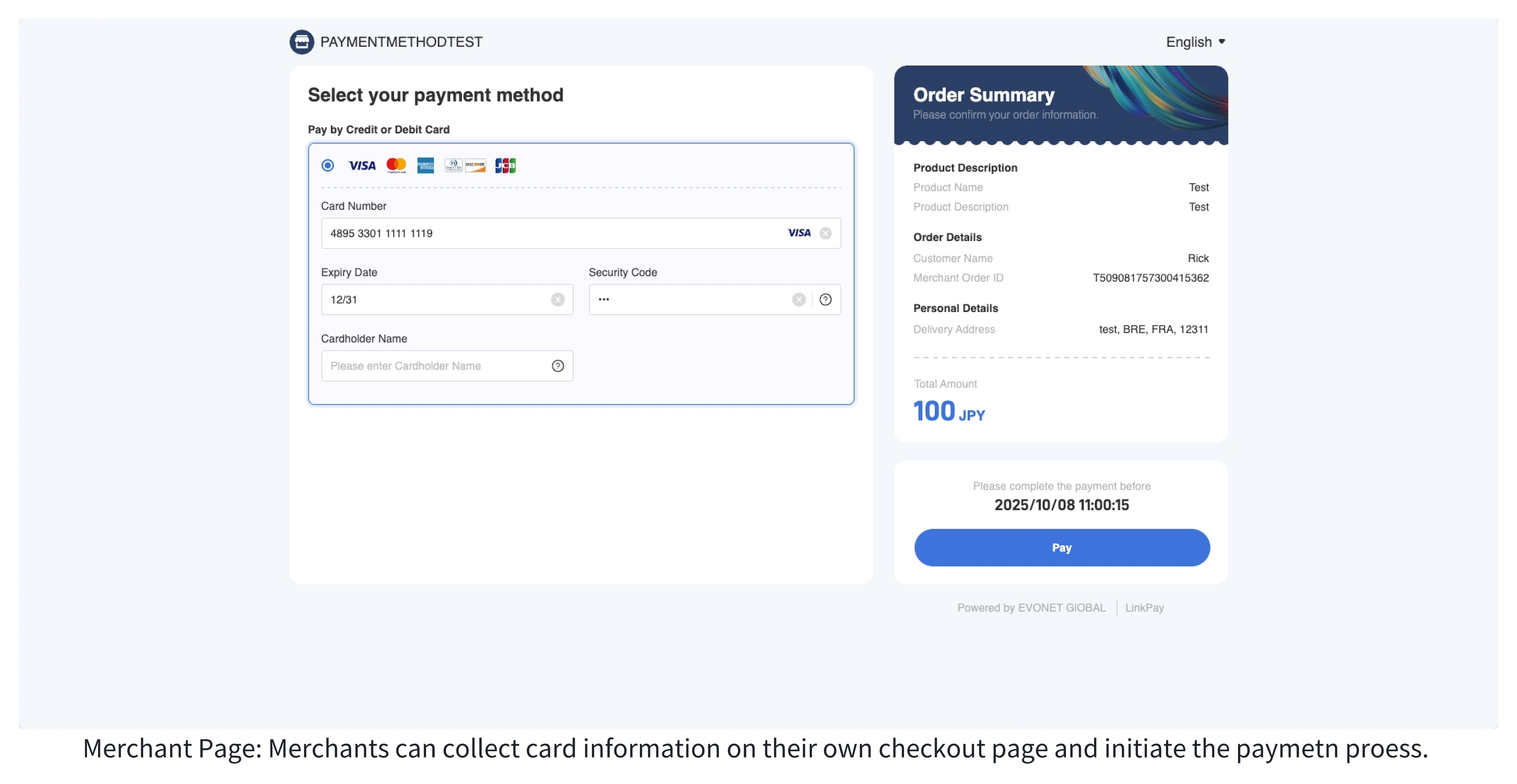Click the Cardholder Name input field

[447, 366]
